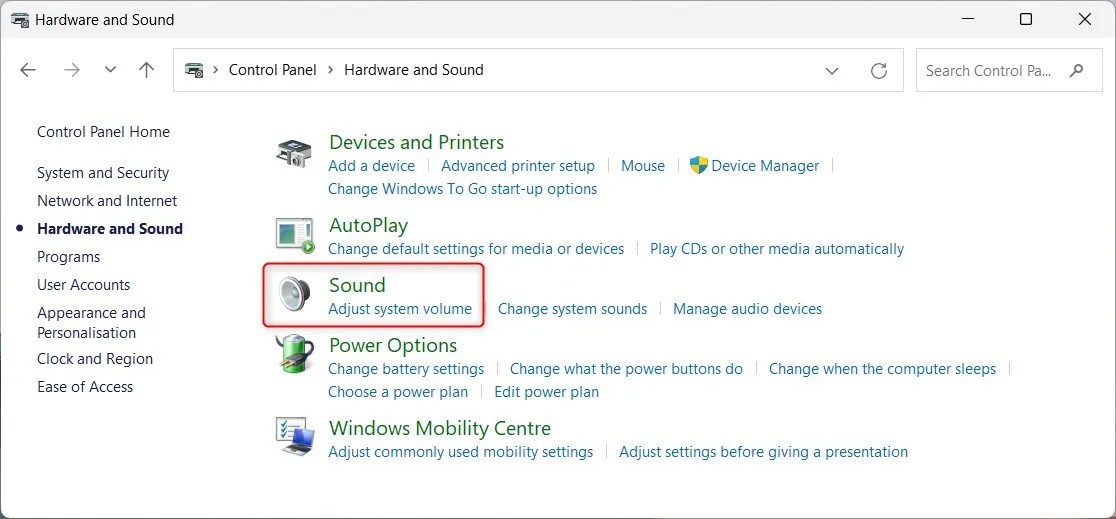Click the address bar Control Panel icon
This screenshot has width=1116, height=519.
194,70
